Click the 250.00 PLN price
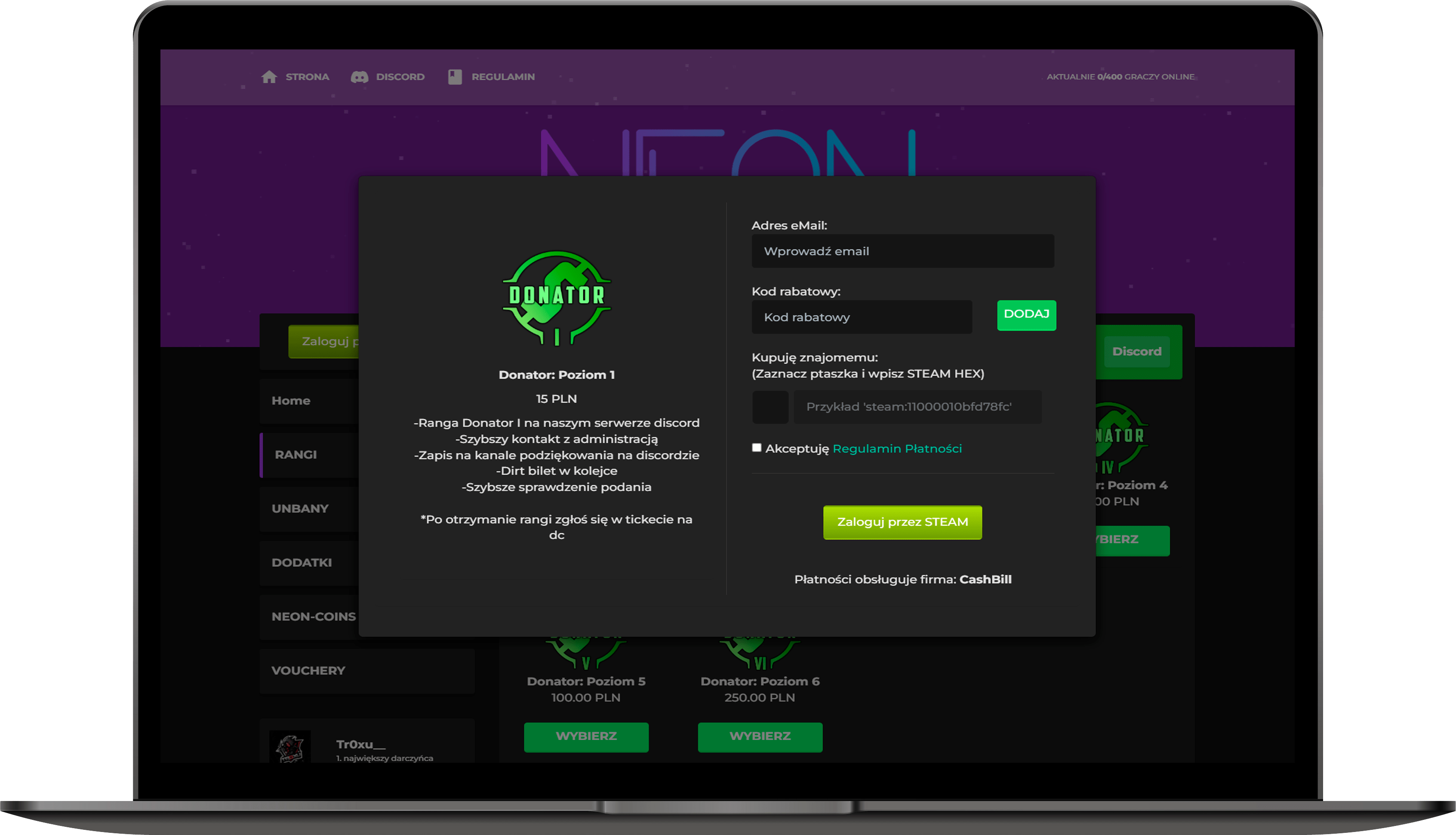Viewport: 1456px width, 835px height. coord(760,697)
